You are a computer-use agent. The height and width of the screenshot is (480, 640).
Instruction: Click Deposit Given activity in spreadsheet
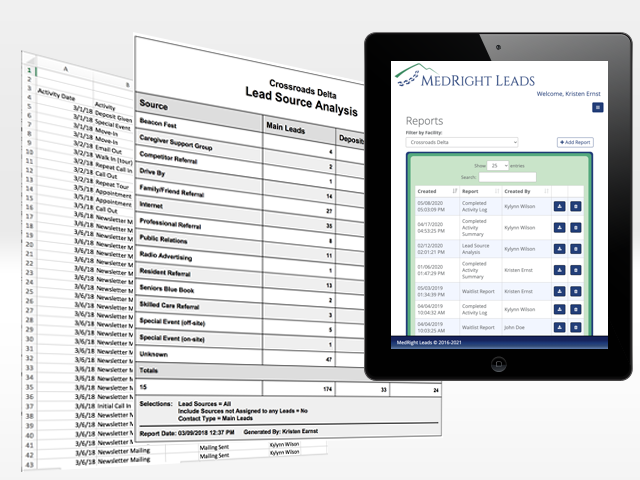click(x=113, y=116)
